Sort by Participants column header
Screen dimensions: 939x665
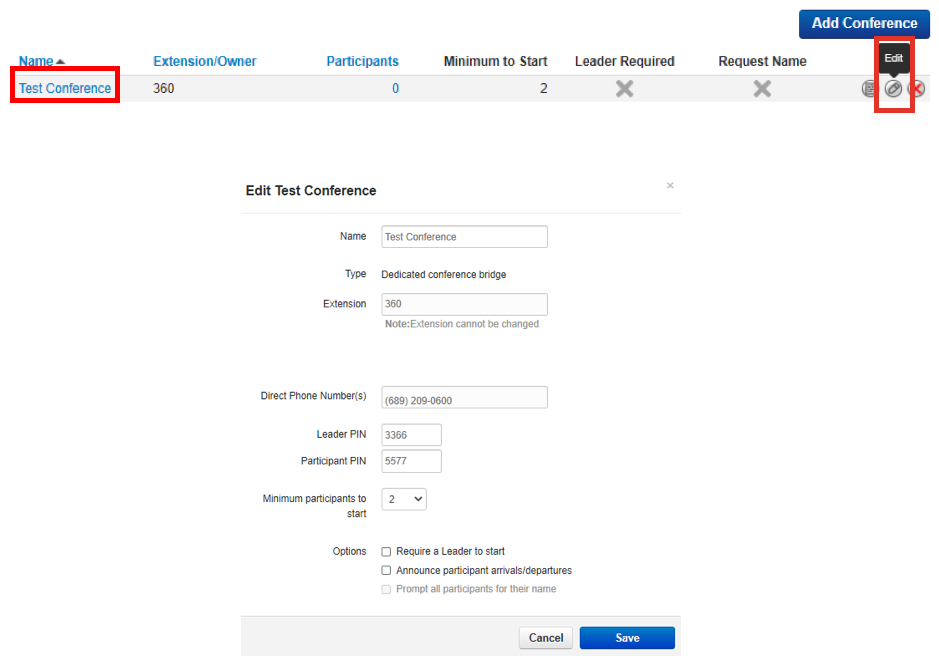[x=362, y=61]
